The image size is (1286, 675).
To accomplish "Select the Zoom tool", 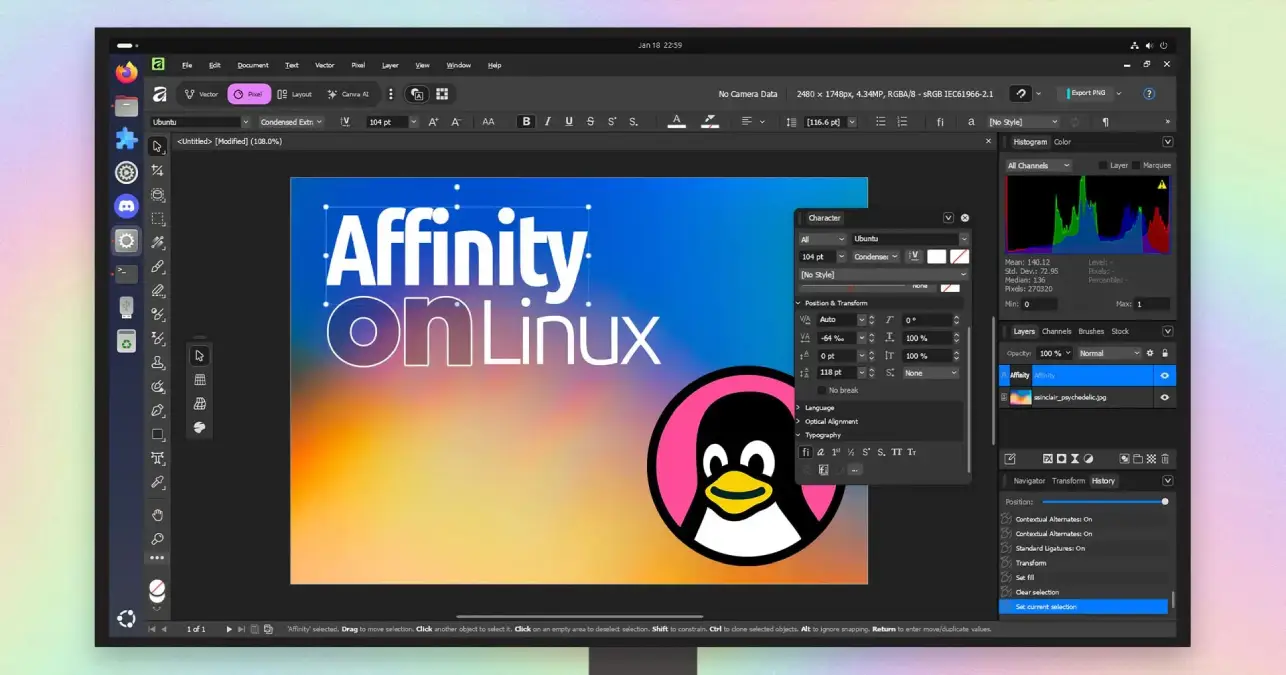I will (157, 537).
